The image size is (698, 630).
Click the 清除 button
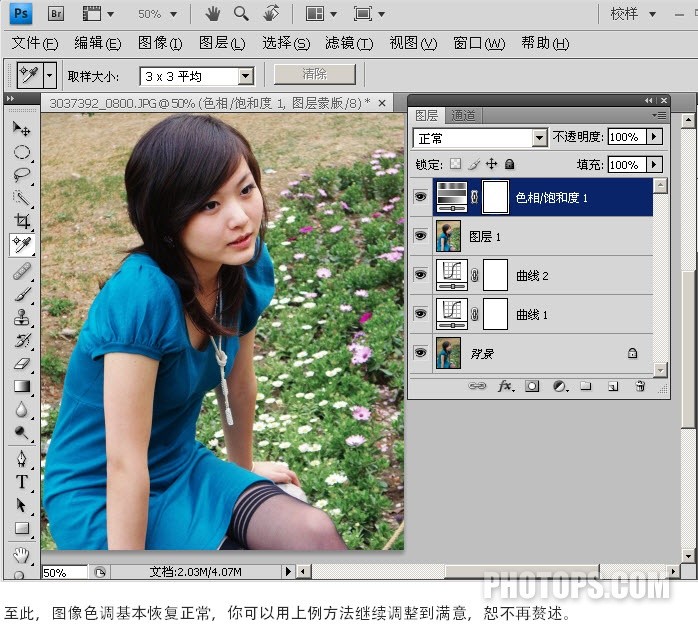[315, 74]
